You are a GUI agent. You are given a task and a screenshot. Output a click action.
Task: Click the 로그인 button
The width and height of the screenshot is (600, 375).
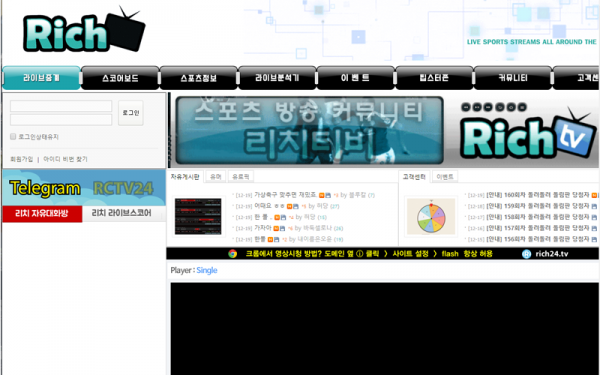pyautogui.click(x=130, y=113)
